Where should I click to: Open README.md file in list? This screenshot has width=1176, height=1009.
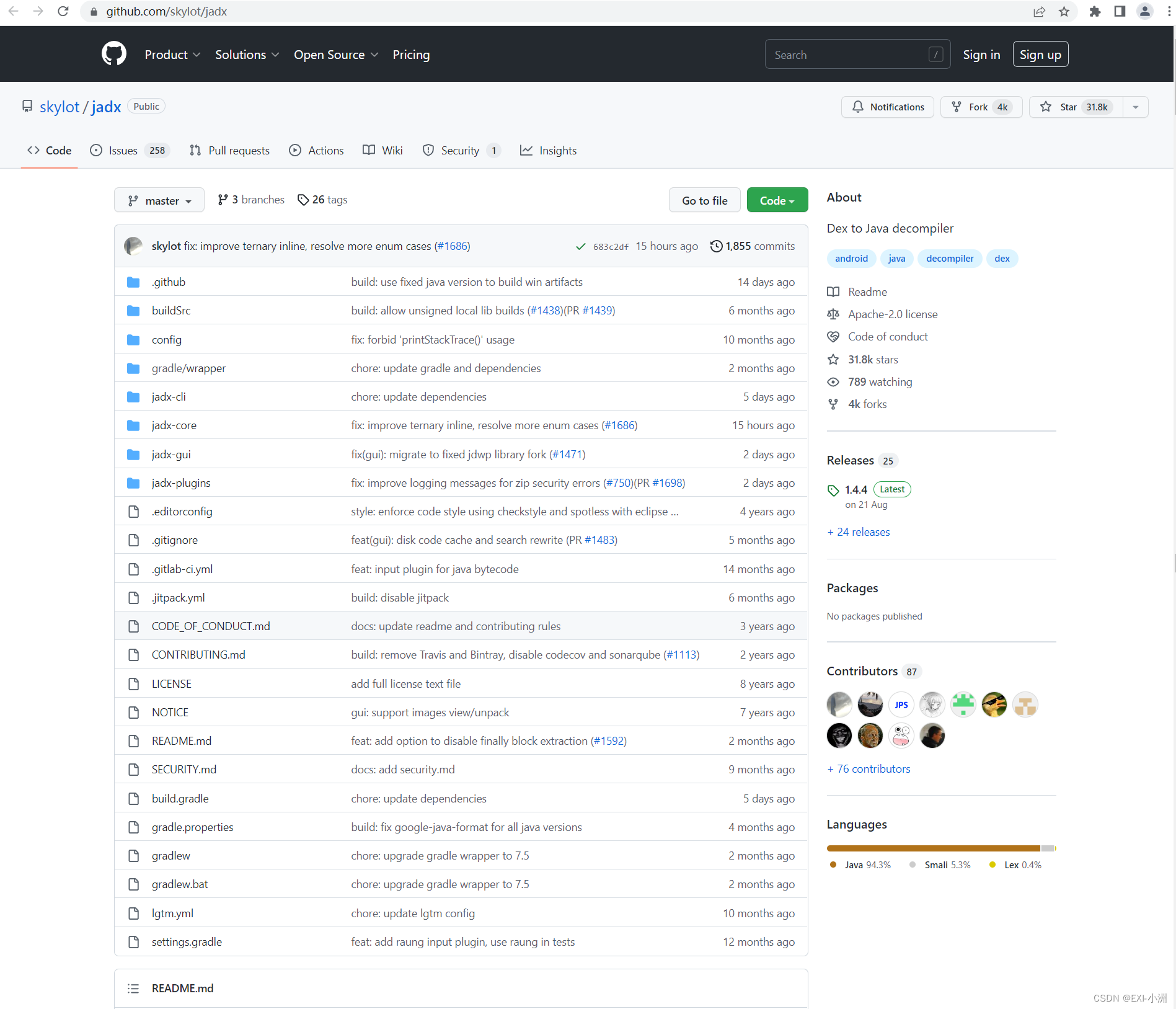pyautogui.click(x=182, y=741)
